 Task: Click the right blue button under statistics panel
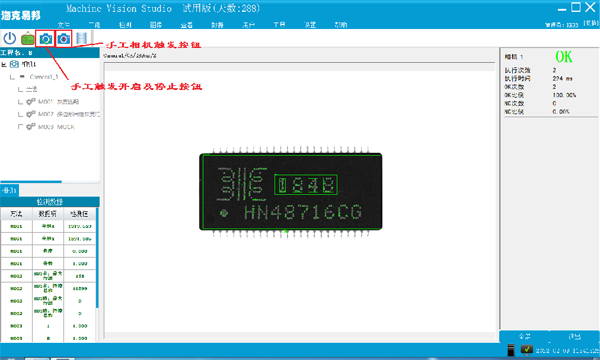(x=574, y=337)
